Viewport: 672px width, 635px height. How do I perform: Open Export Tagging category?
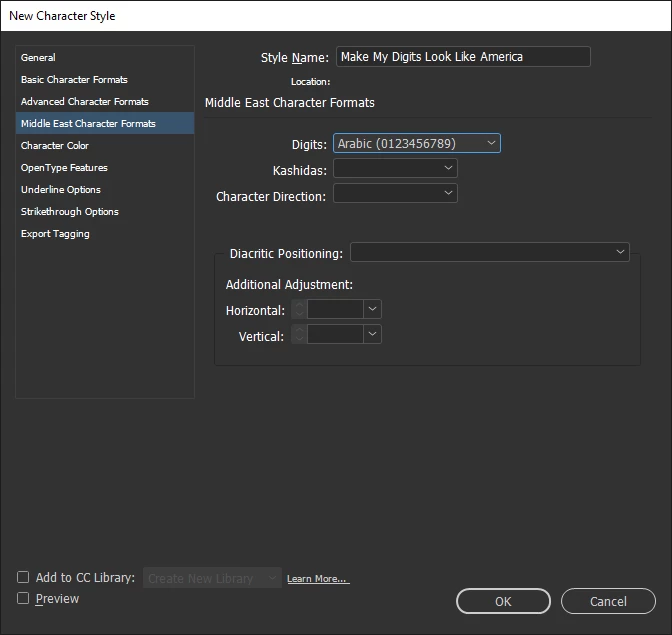105,234
